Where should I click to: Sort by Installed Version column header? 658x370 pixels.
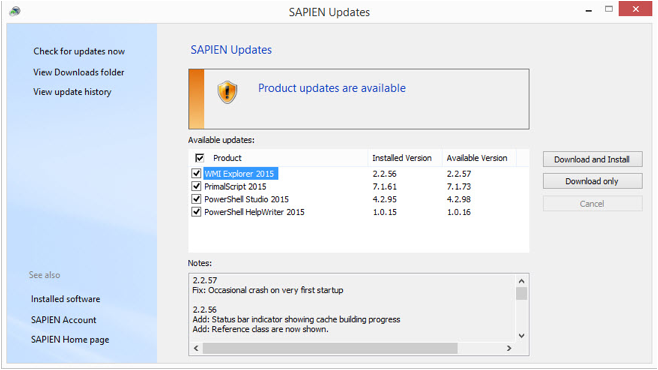(x=402, y=158)
